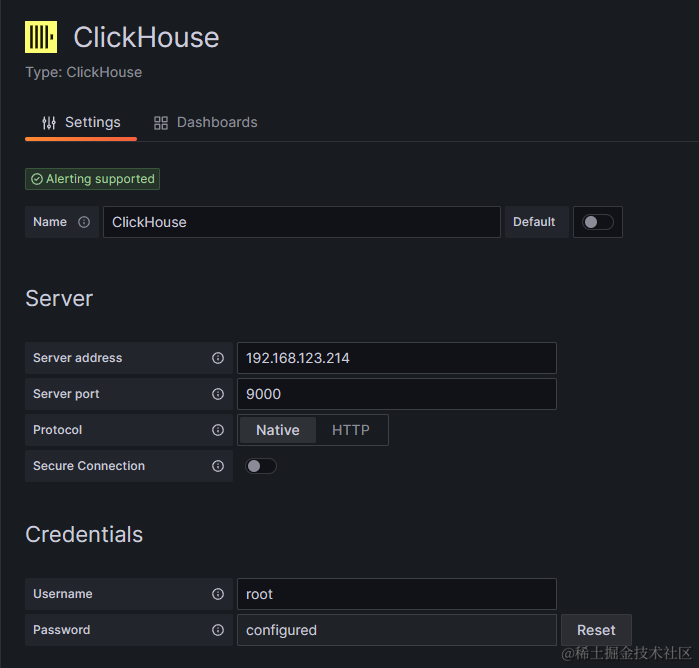699x668 pixels.
Task: Click the Server section heading
Action: (x=59, y=298)
